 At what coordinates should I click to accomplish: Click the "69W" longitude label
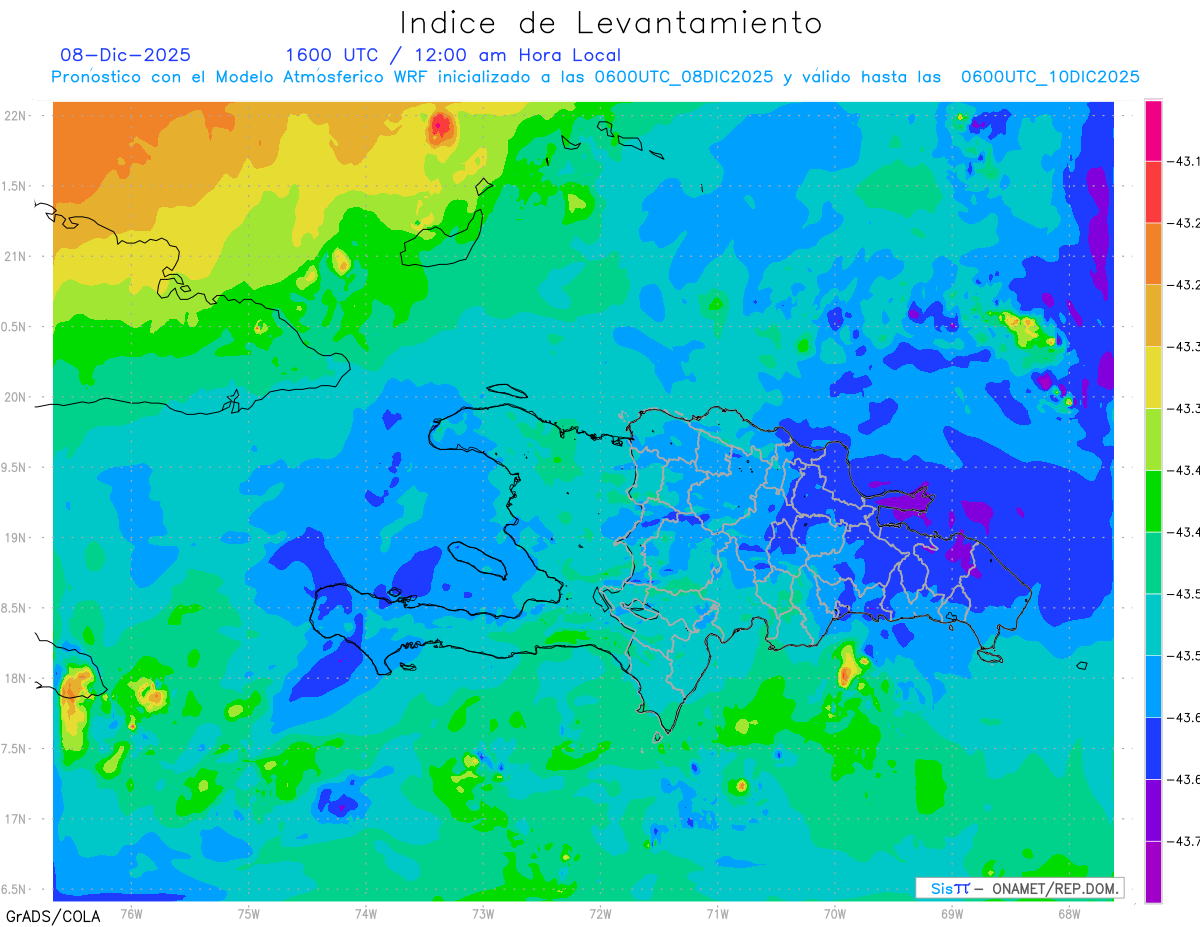point(952,912)
